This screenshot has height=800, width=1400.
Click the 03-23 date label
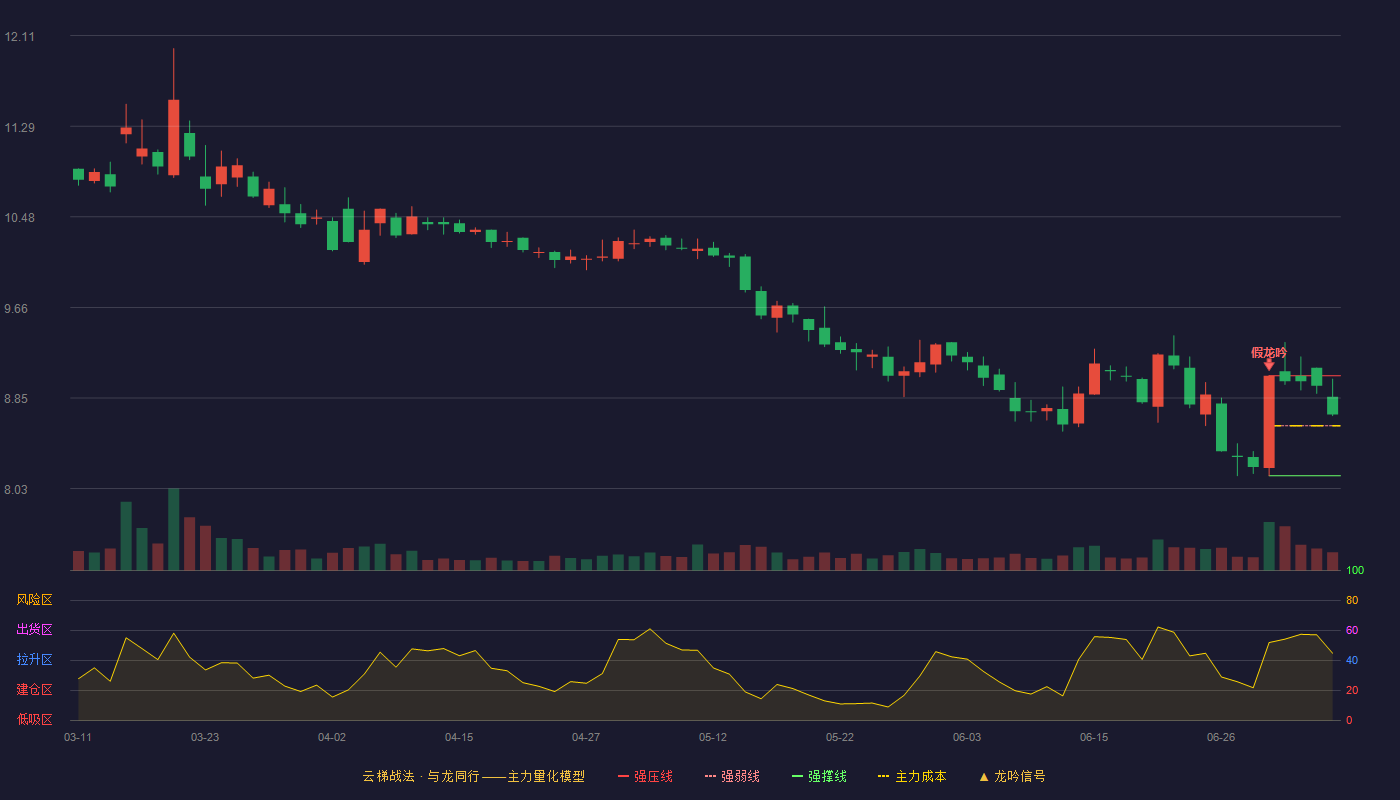click(205, 737)
